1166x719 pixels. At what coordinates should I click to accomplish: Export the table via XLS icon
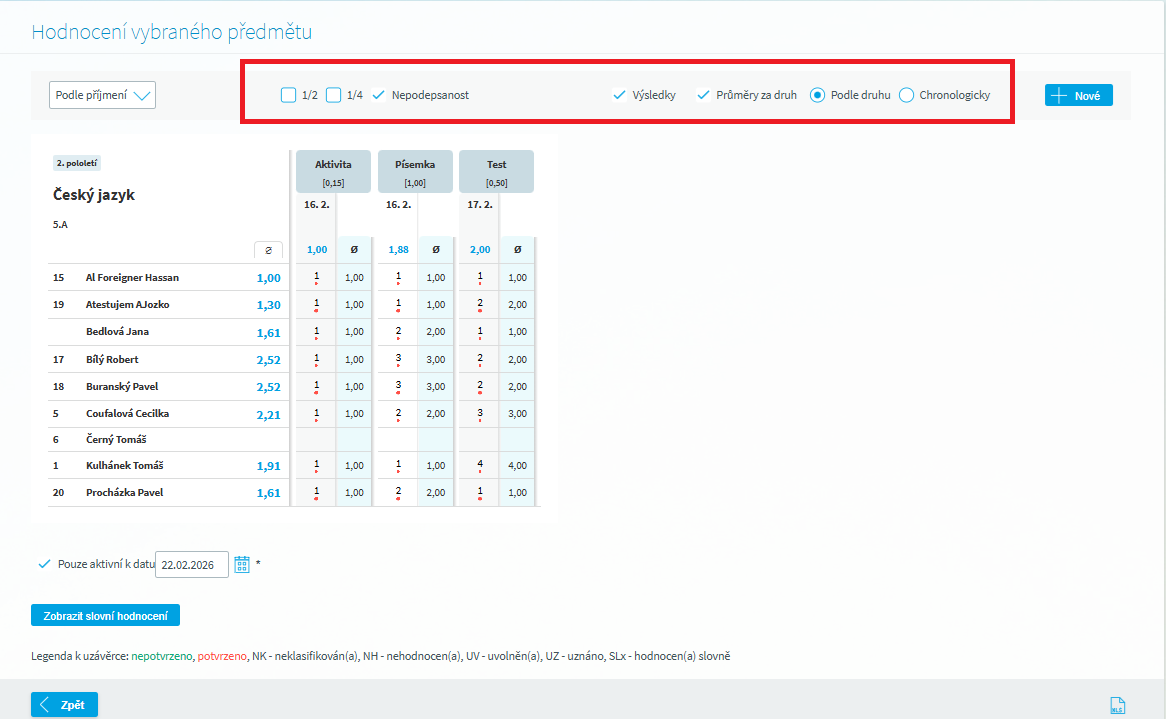pyautogui.click(x=1117, y=706)
